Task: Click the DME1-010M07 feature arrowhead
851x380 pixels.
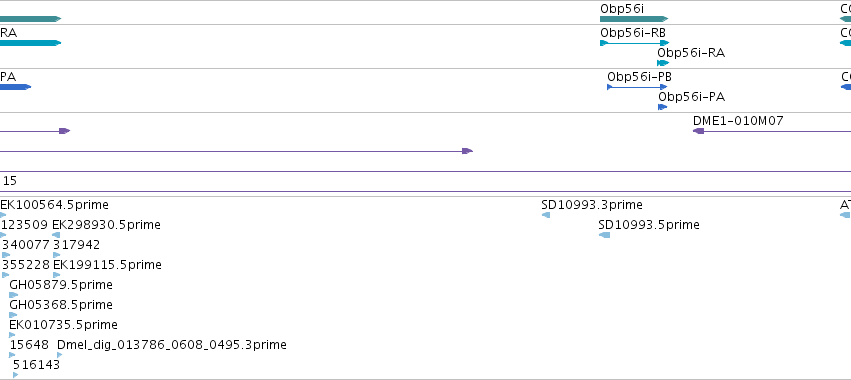Action: pos(698,131)
